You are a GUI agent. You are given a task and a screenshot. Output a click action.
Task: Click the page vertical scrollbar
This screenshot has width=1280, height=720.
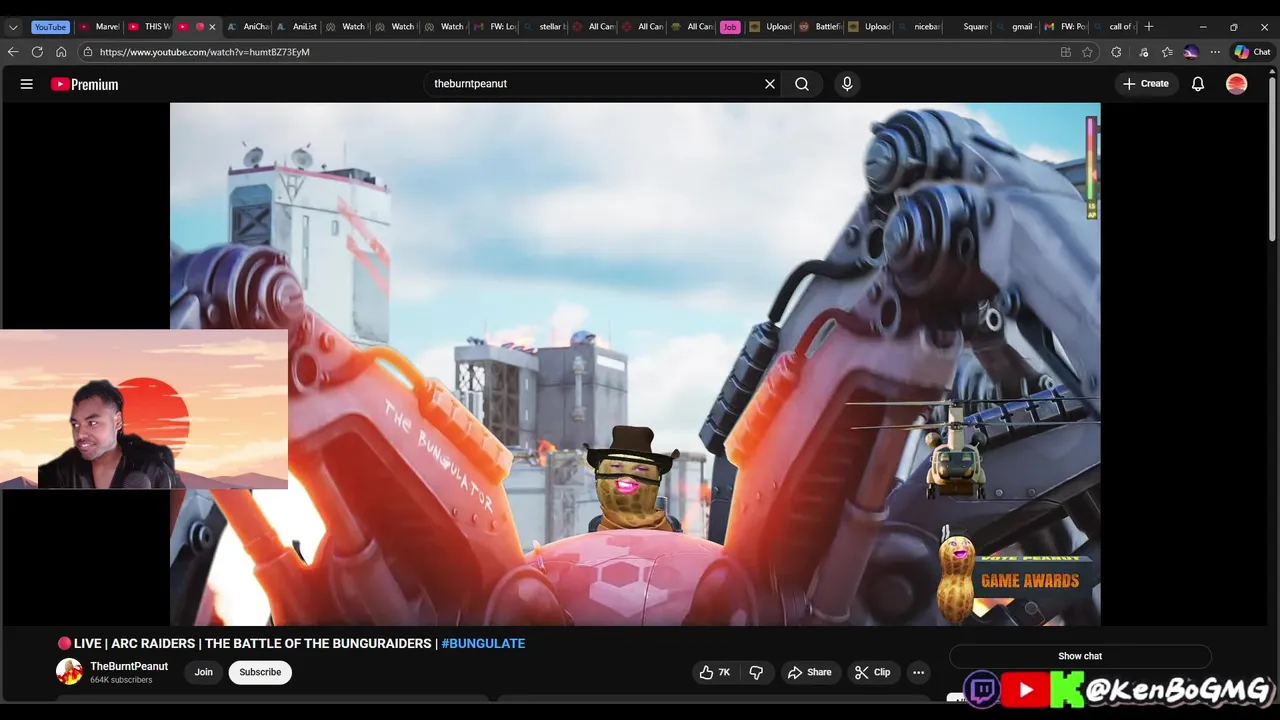[1272, 160]
